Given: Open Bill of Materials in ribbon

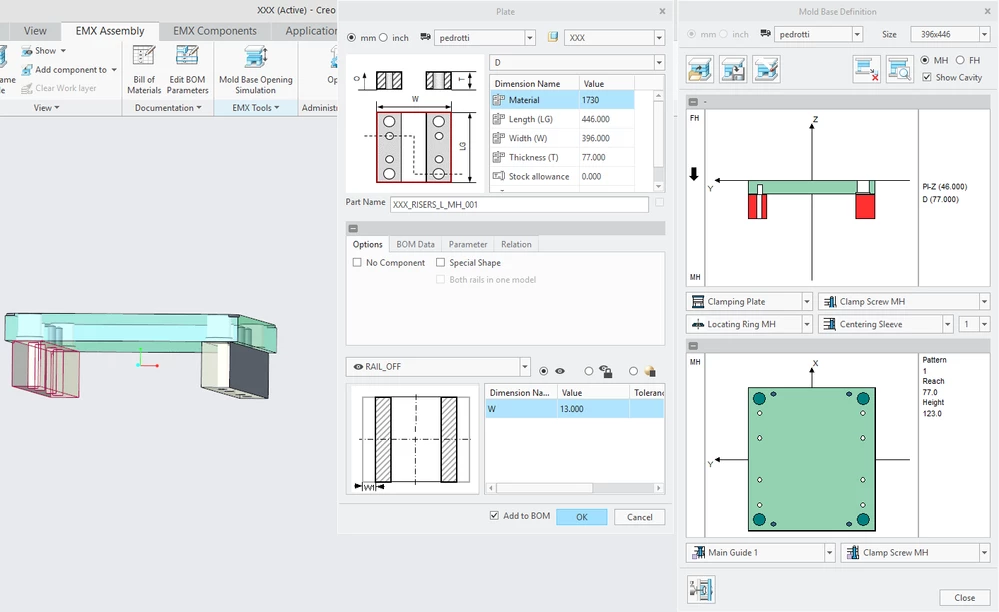Looking at the screenshot, I should click(x=143, y=69).
